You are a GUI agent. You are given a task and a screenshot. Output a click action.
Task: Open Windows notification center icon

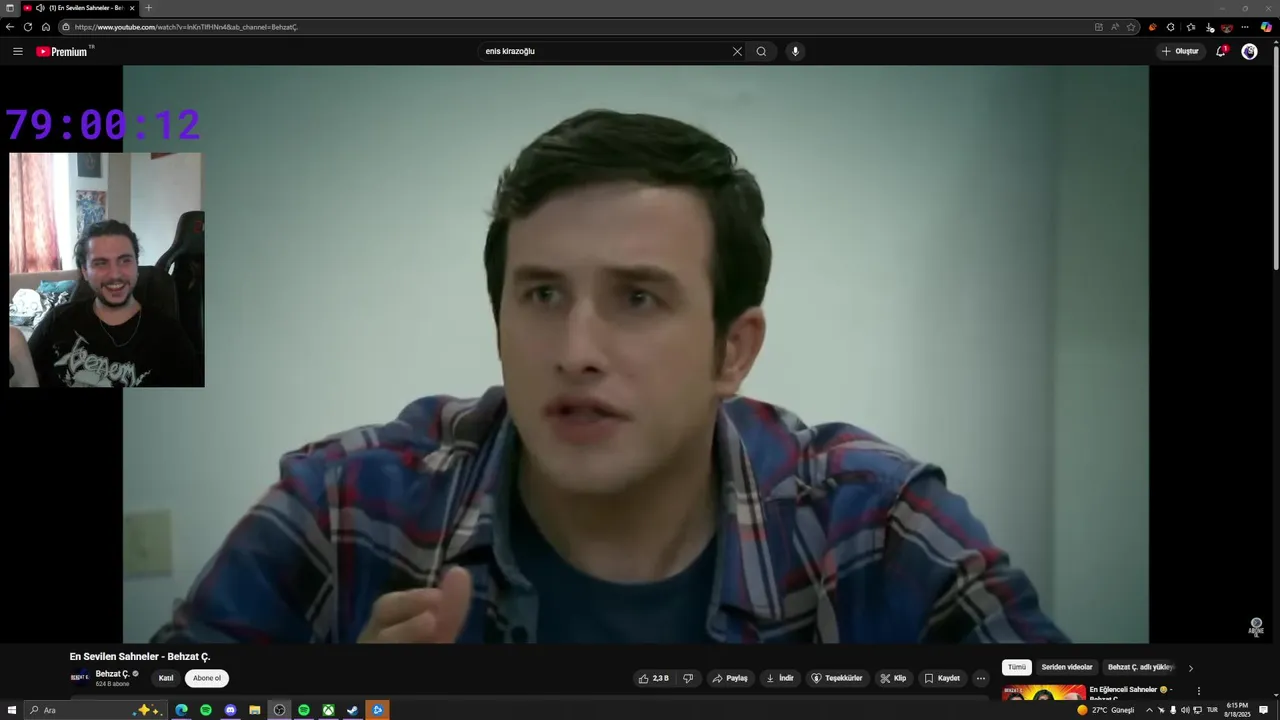[x=1265, y=710]
